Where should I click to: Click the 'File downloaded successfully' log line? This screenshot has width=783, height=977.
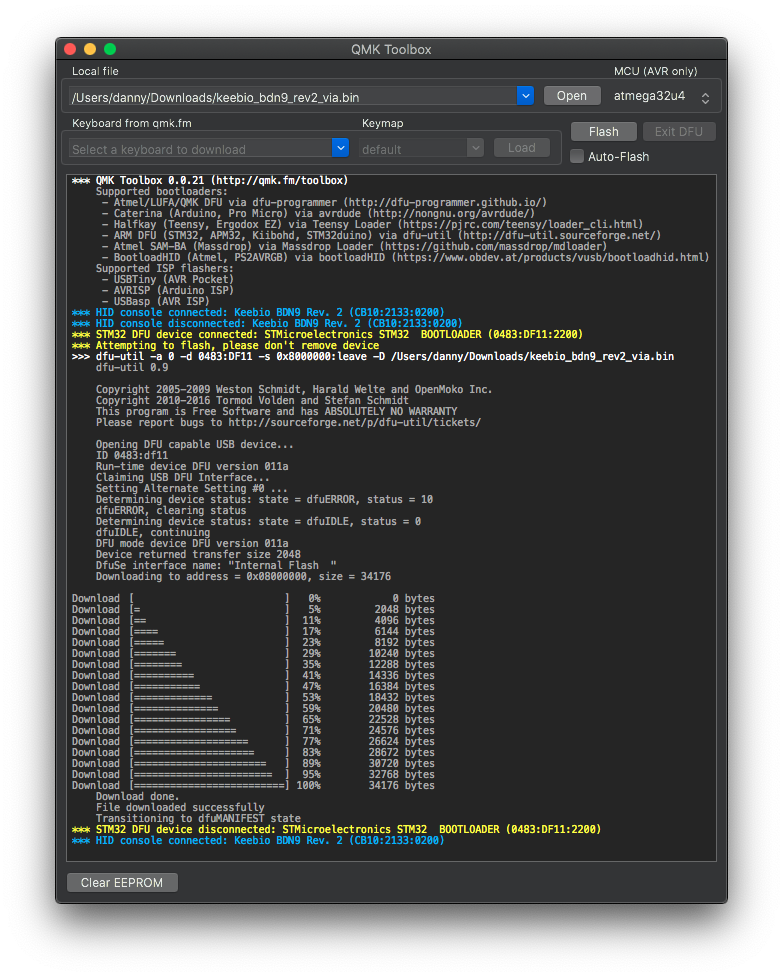point(180,808)
